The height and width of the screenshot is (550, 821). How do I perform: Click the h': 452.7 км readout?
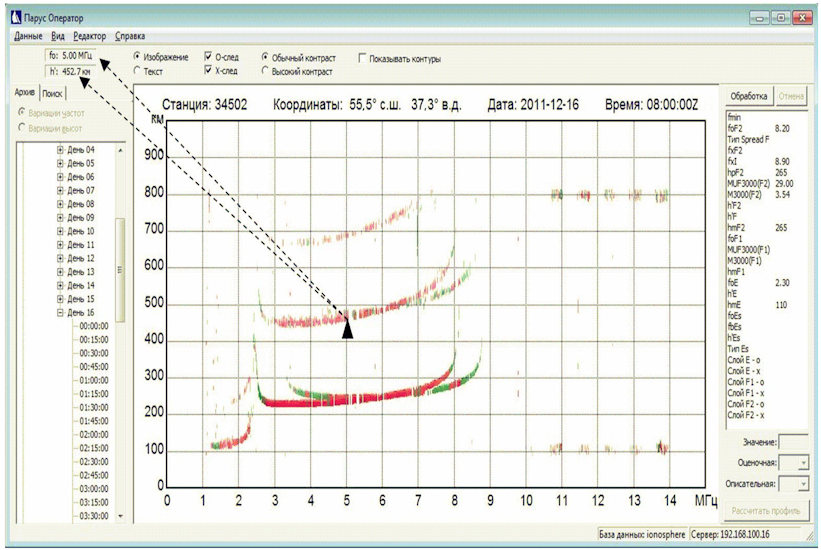click(70, 72)
